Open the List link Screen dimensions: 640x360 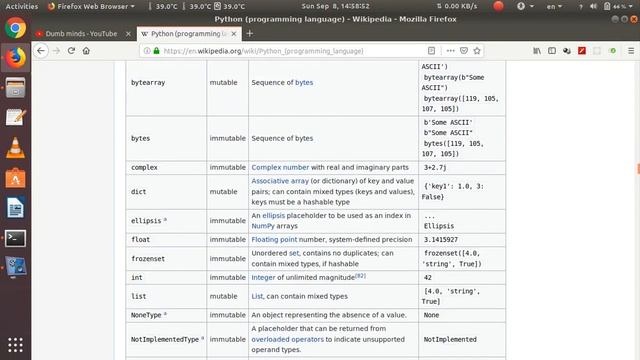click(x=257, y=296)
